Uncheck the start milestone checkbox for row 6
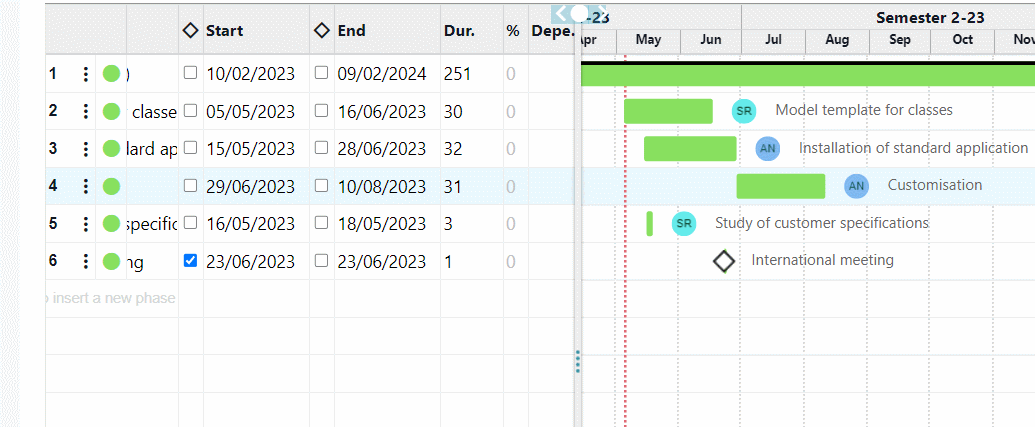Viewport: 1035px width, 427px height. pyautogui.click(x=191, y=261)
